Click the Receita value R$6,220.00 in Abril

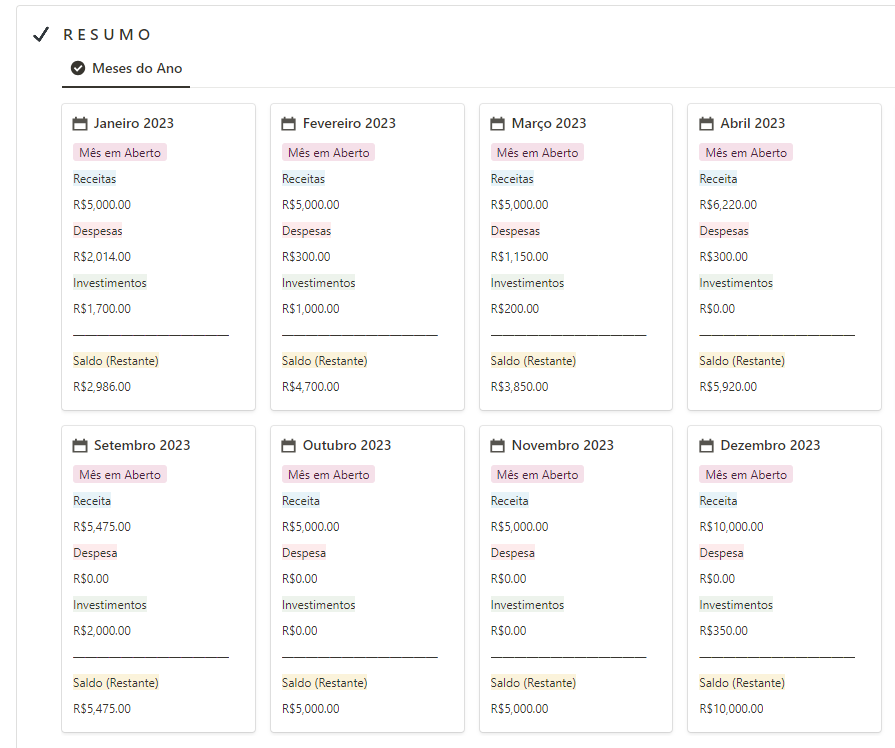click(728, 205)
